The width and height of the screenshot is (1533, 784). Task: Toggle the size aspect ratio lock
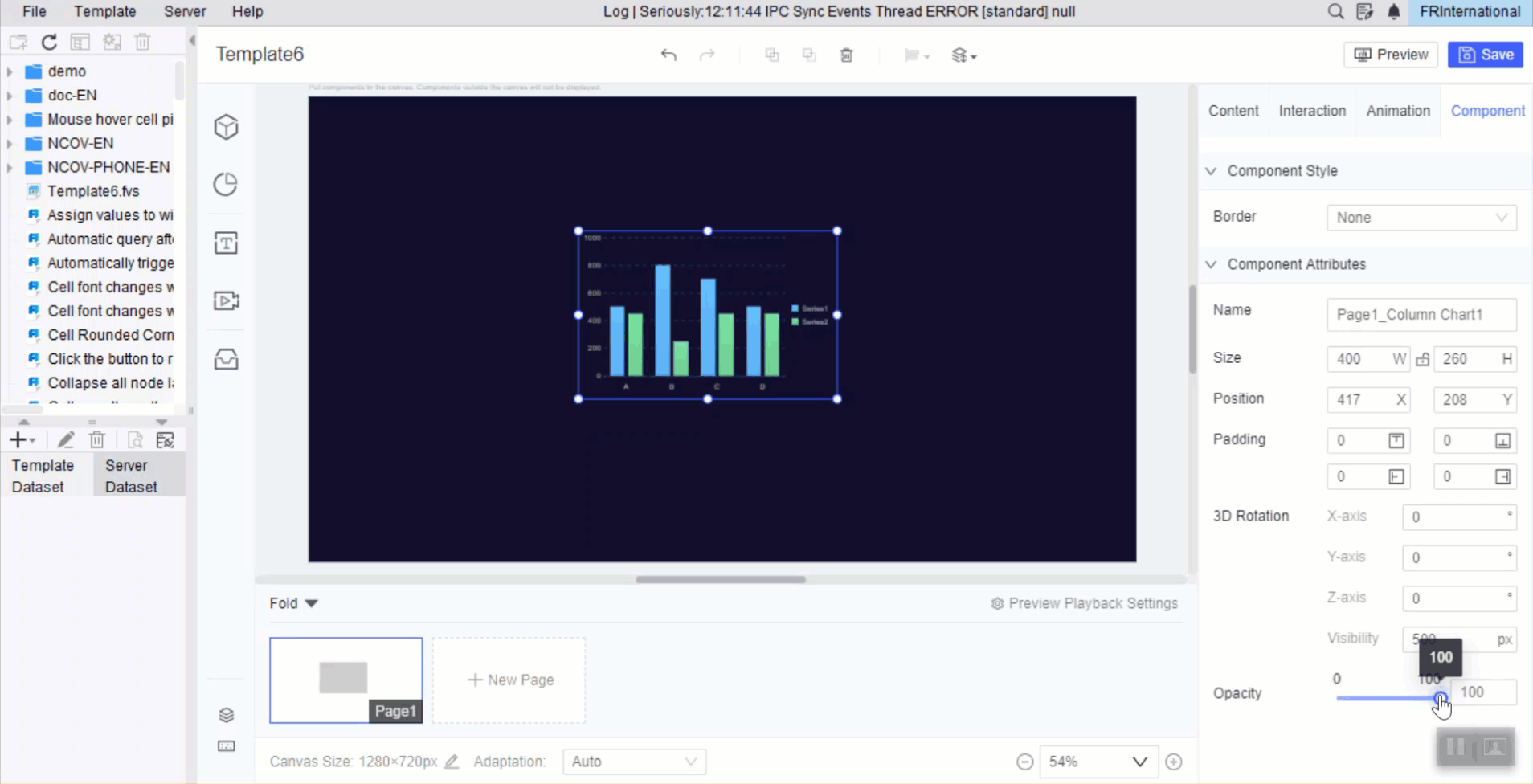[x=1423, y=359]
